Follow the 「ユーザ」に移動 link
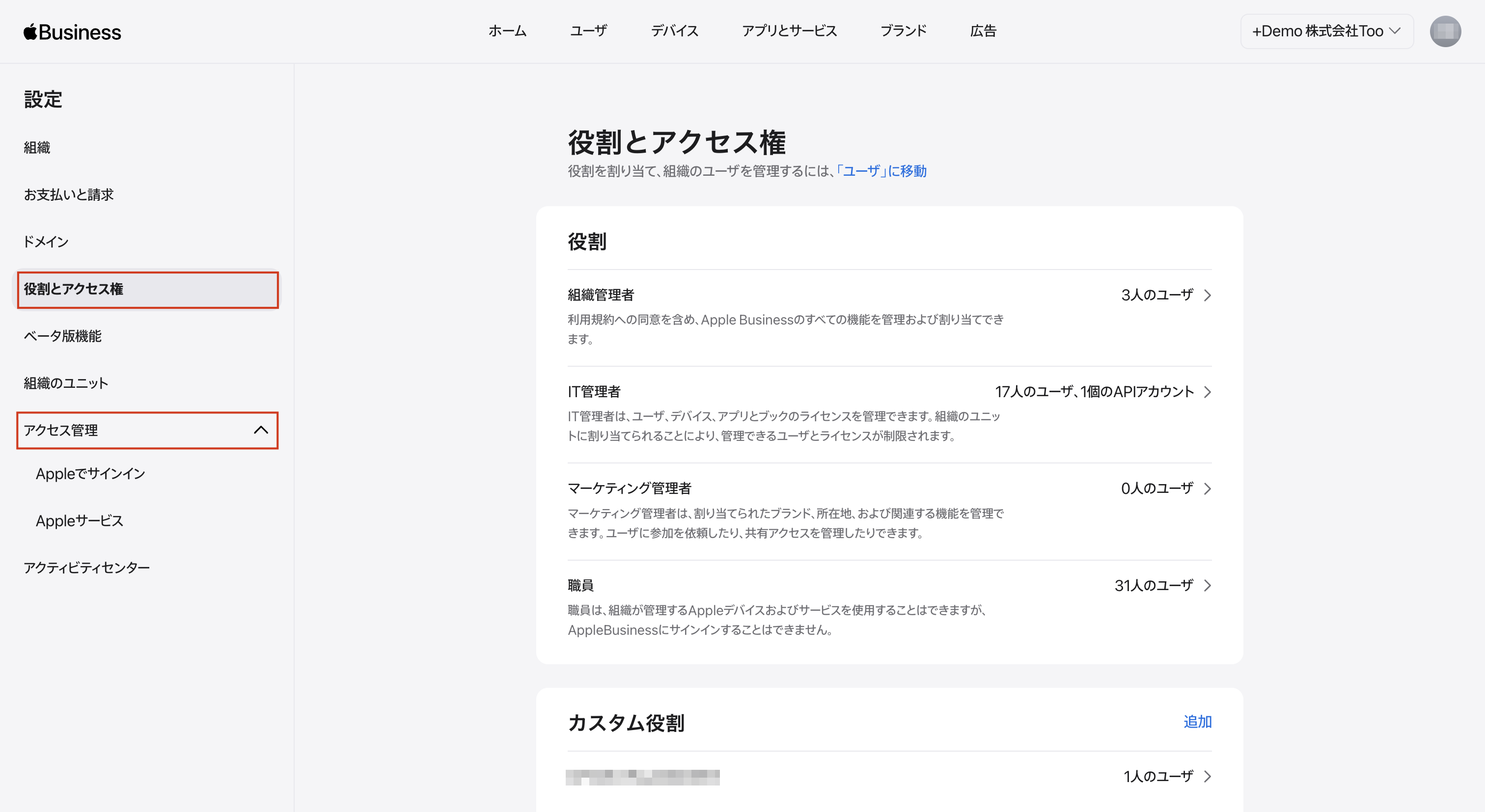The height and width of the screenshot is (812, 1485). pos(880,171)
